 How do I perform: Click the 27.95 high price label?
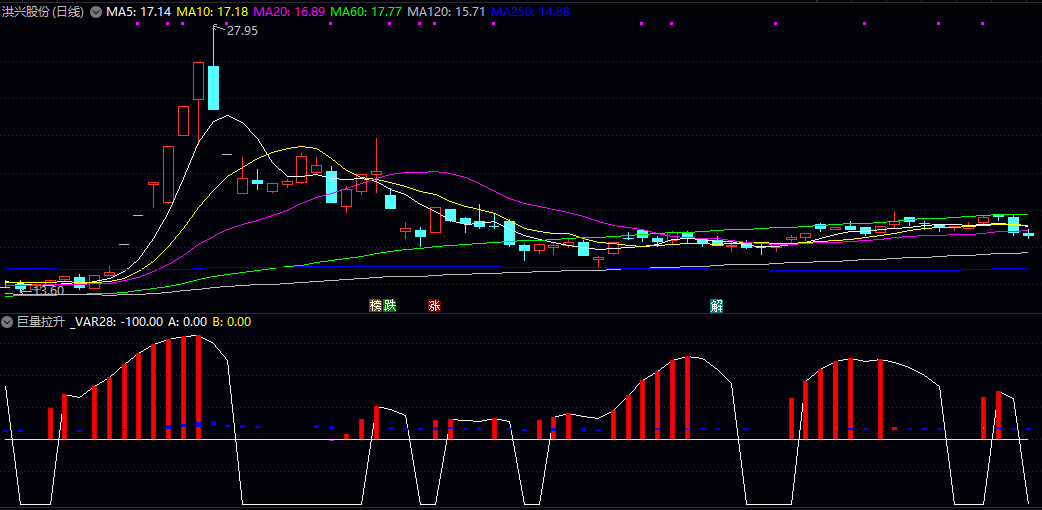click(x=241, y=31)
